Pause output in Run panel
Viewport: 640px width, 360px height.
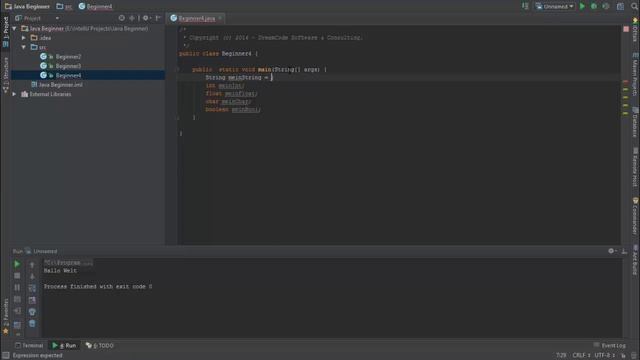click(x=17, y=287)
